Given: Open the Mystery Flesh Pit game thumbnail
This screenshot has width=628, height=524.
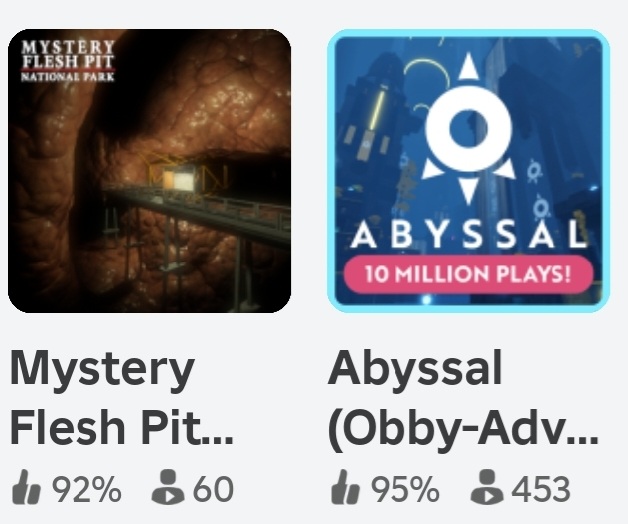Looking at the screenshot, I should [149, 171].
